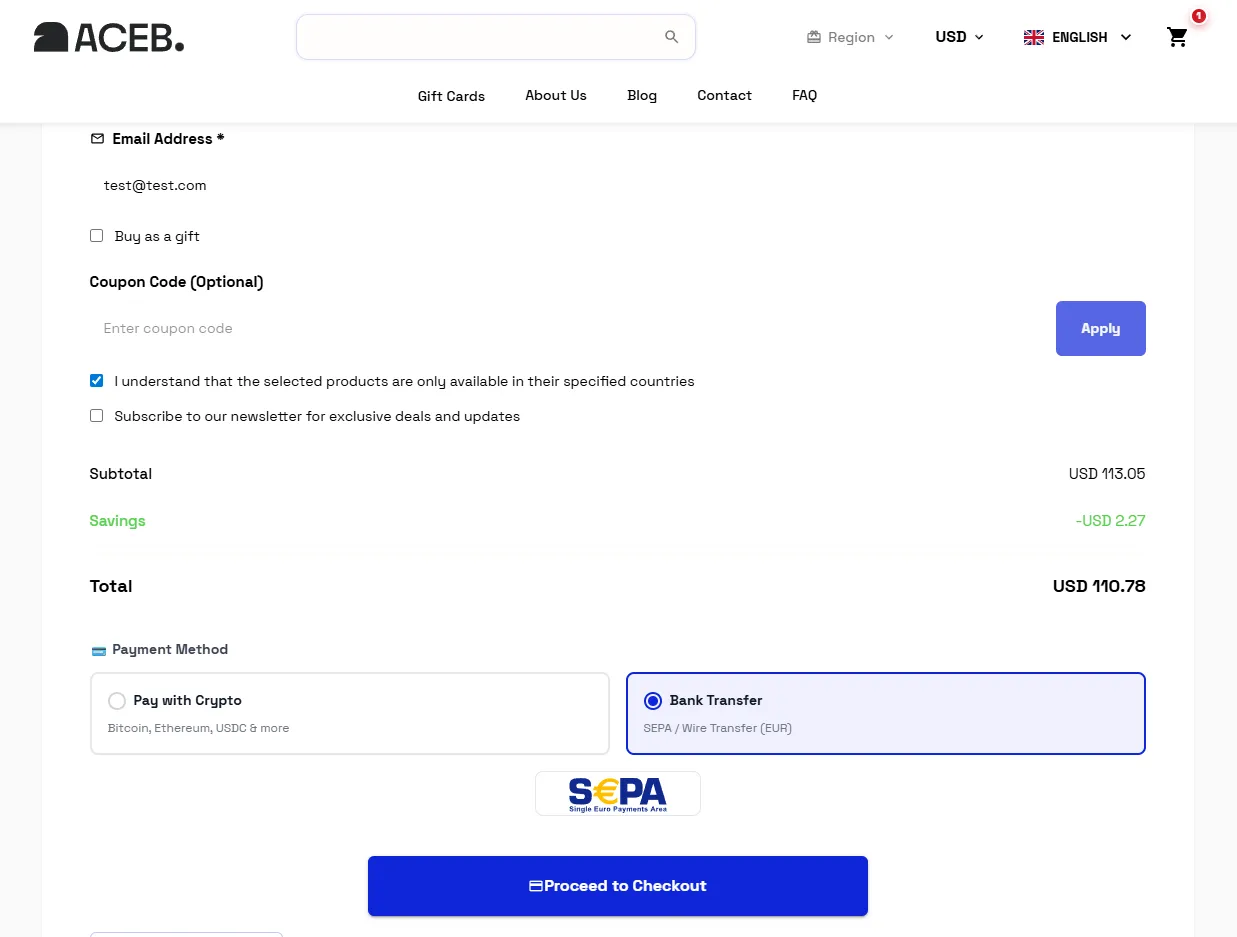Navigate to the Gift Cards menu item

pyautogui.click(x=451, y=95)
